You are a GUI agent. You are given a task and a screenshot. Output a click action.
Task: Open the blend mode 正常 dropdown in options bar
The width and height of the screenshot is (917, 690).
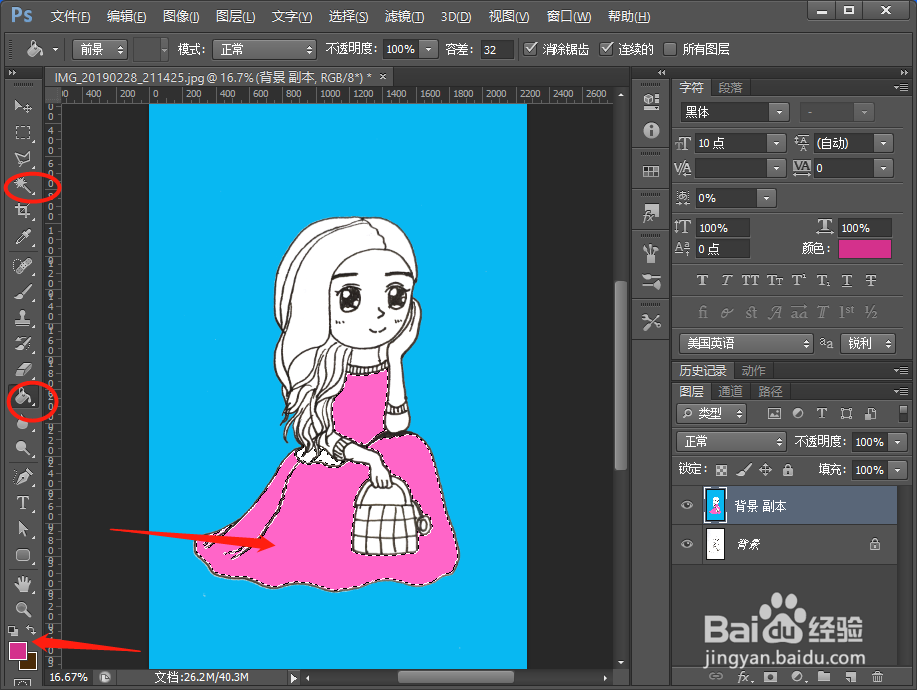click(x=264, y=49)
